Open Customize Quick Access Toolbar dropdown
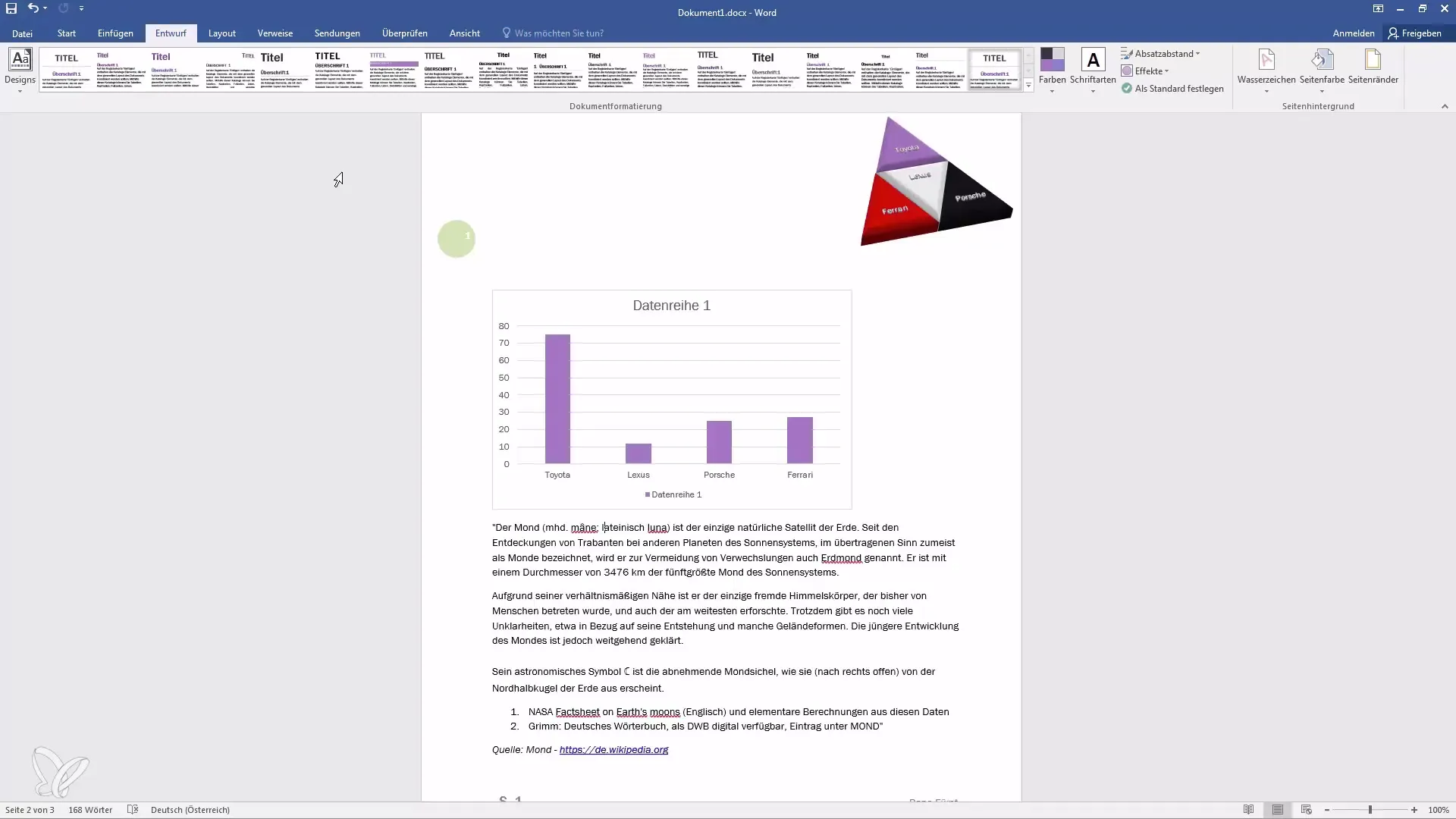Viewport: 1456px width, 819px height. pos(81,8)
